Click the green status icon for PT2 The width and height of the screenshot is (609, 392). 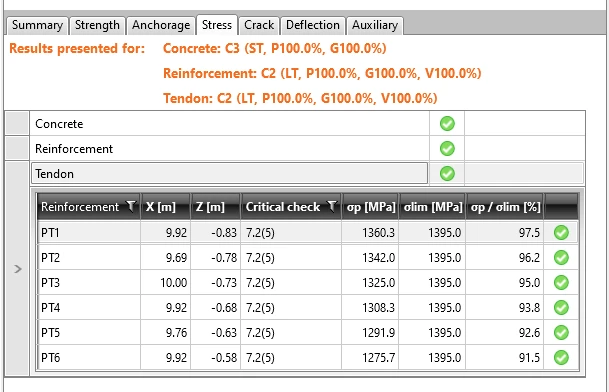point(561,258)
